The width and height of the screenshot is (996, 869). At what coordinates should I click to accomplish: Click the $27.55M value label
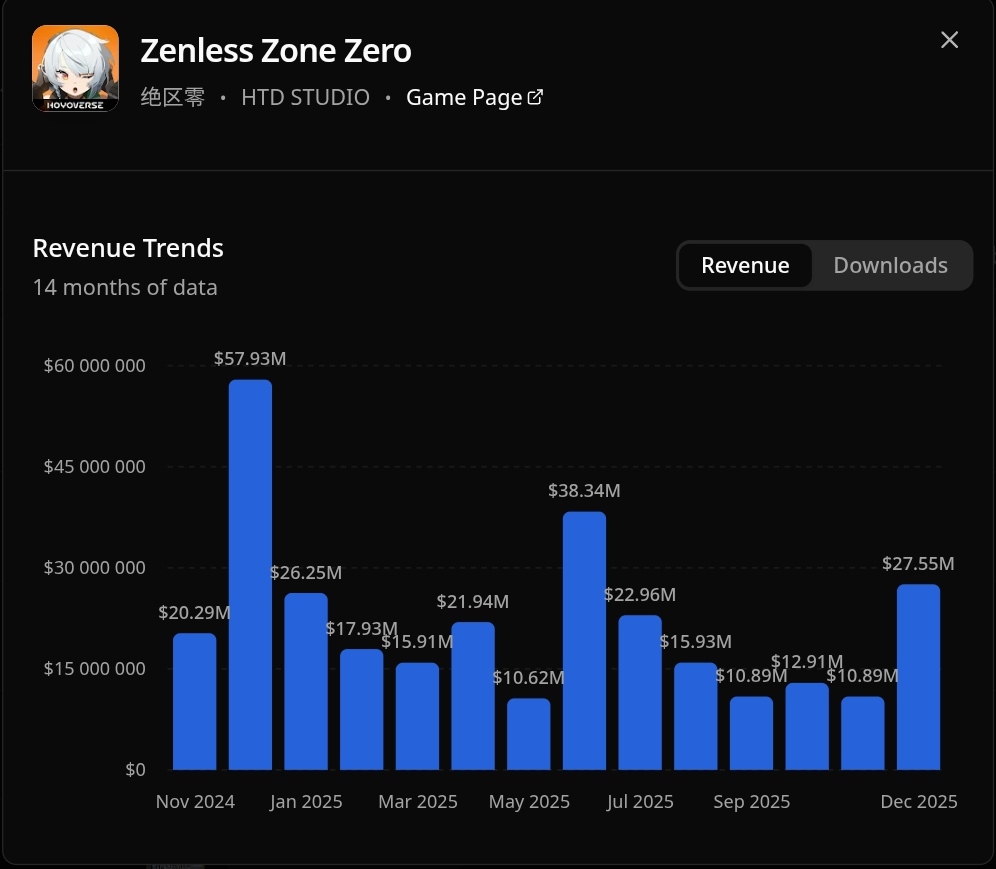pyautogui.click(x=919, y=563)
